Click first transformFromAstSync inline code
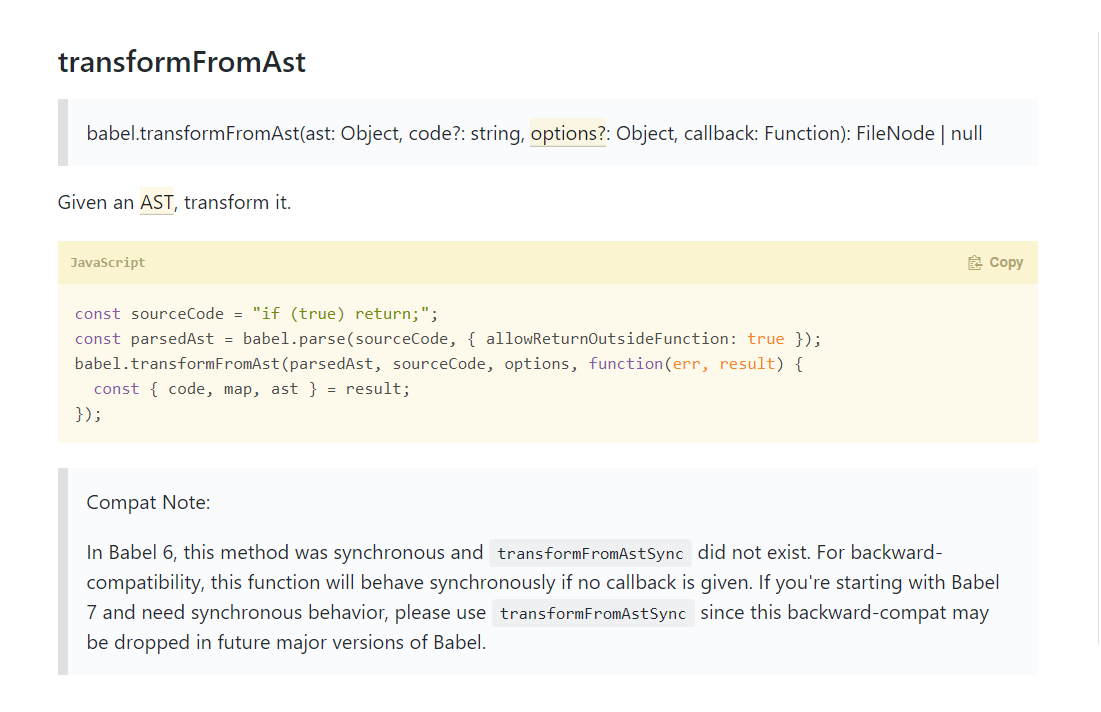Viewport: 1101px width, 712px height. [590, 553]
